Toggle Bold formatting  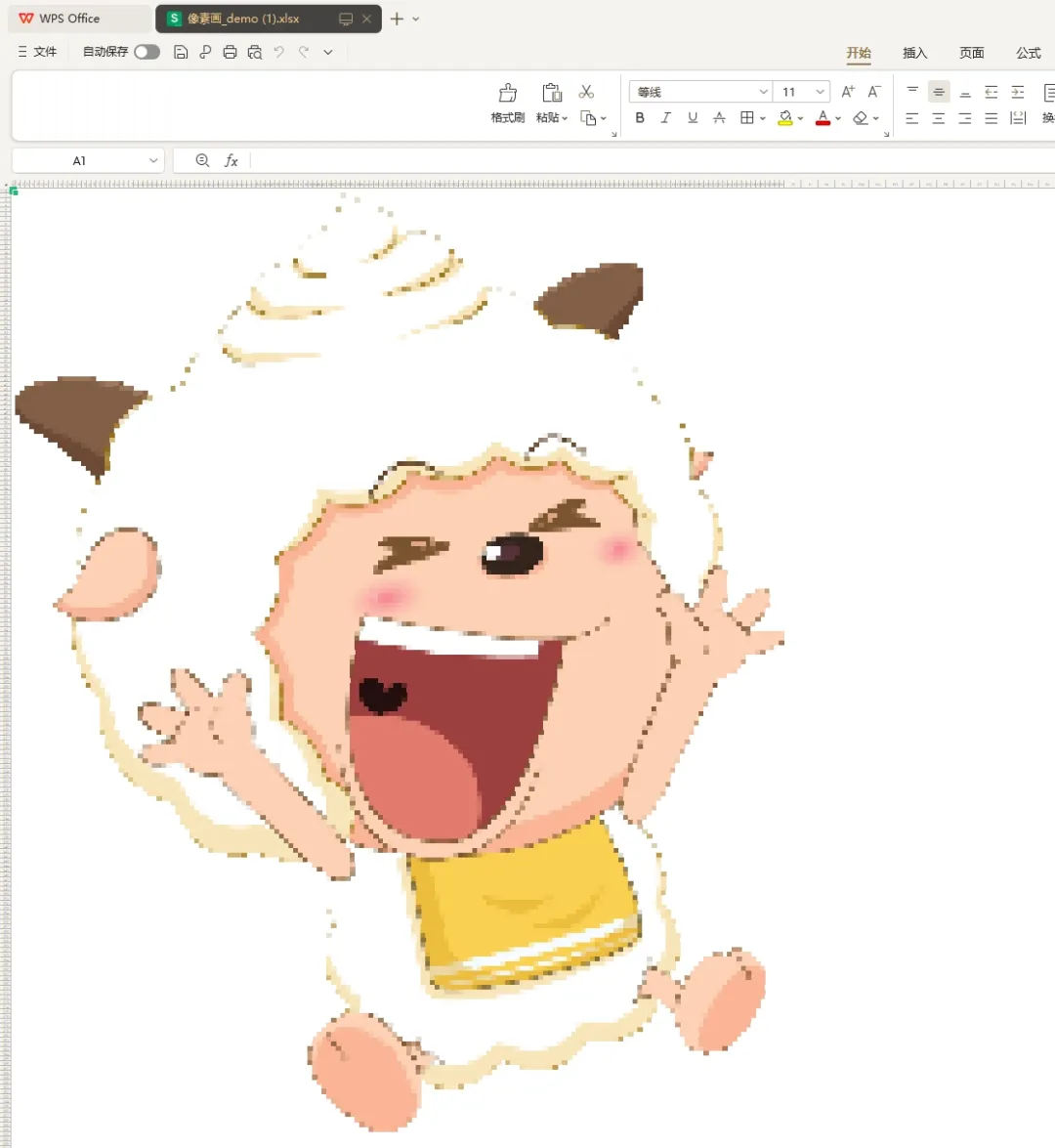(x=640, y=118)
